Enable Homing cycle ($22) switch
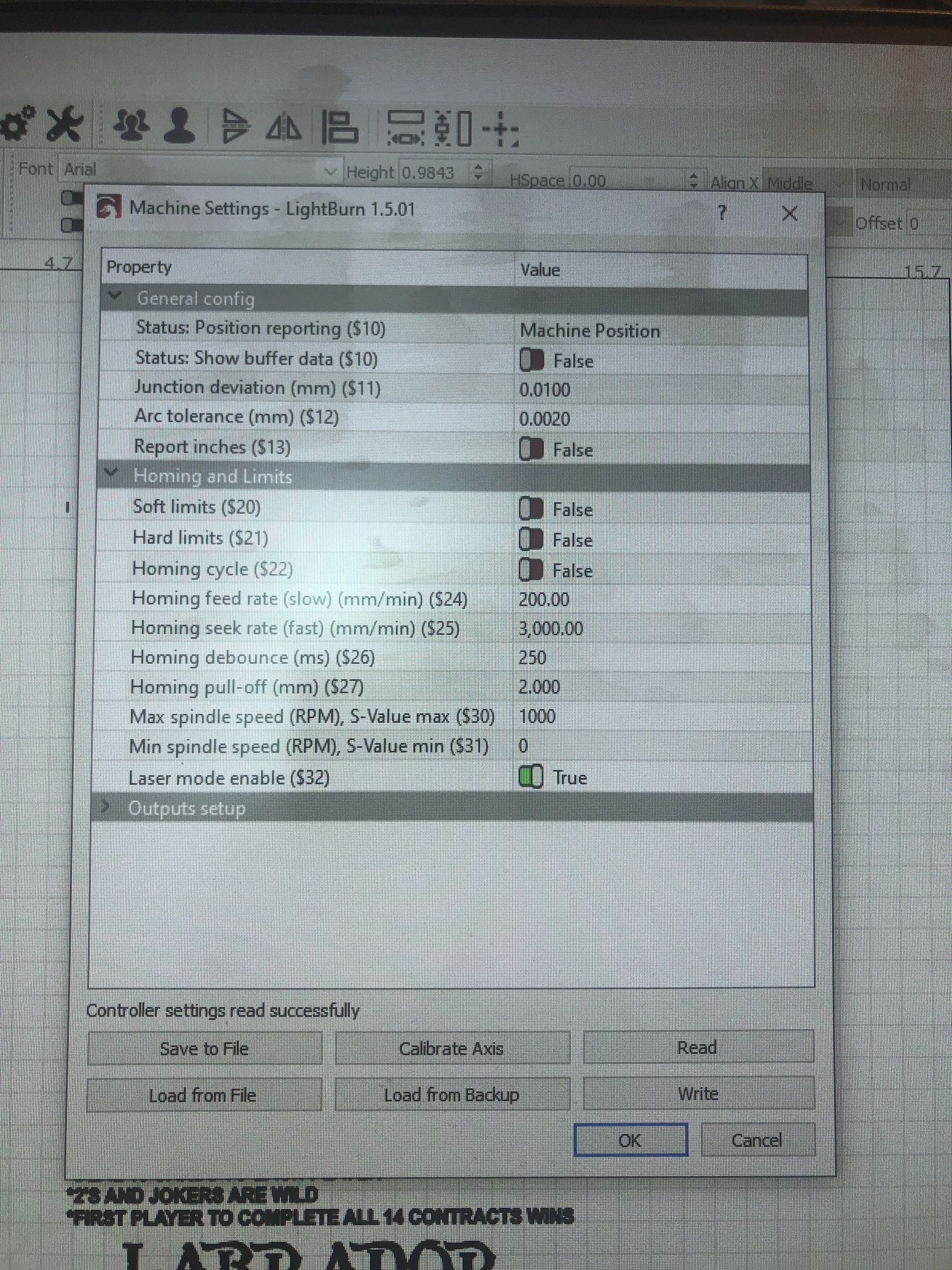 tap(531, 570)
